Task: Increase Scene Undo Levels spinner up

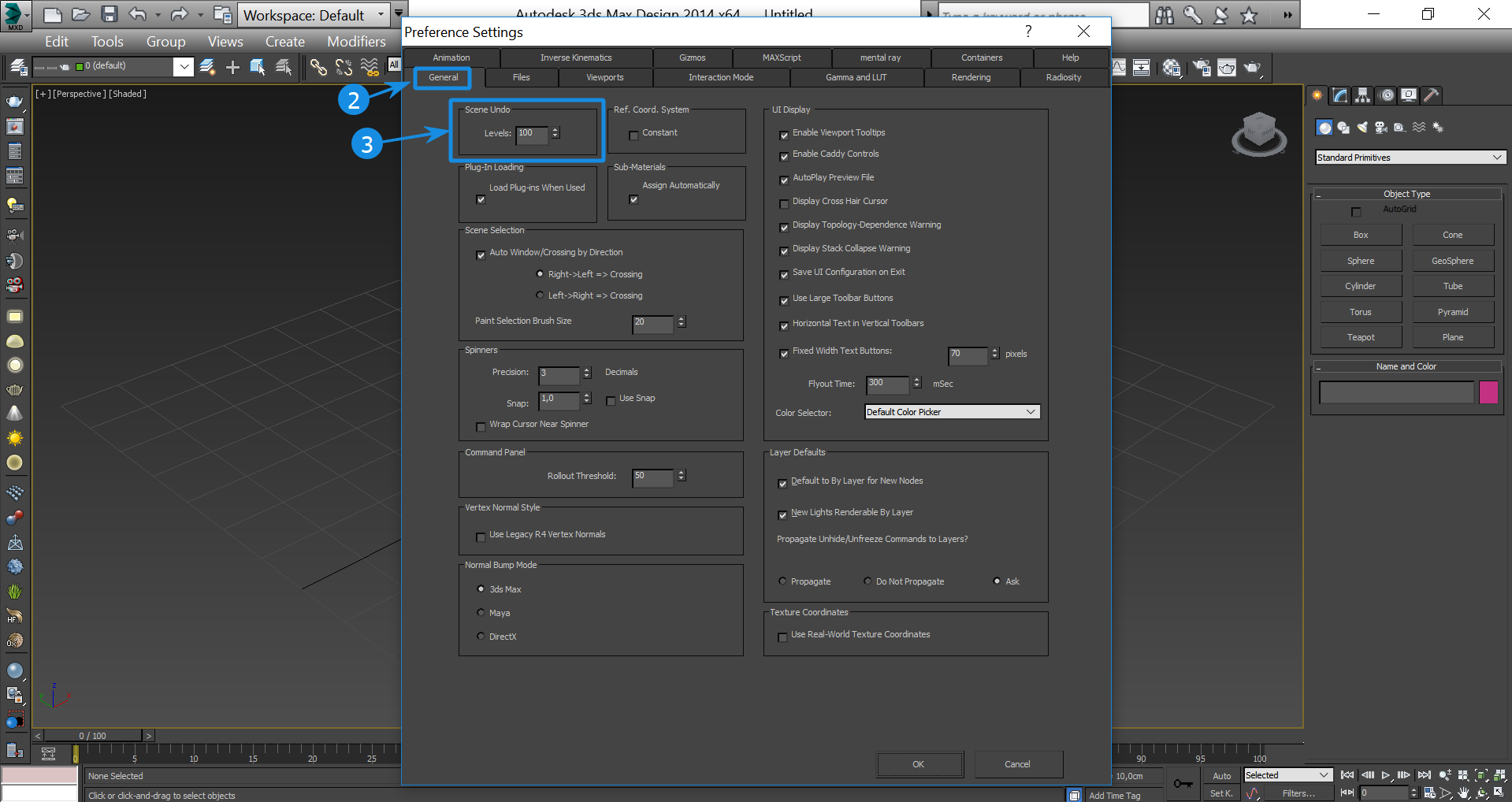Action: [555, 130]
